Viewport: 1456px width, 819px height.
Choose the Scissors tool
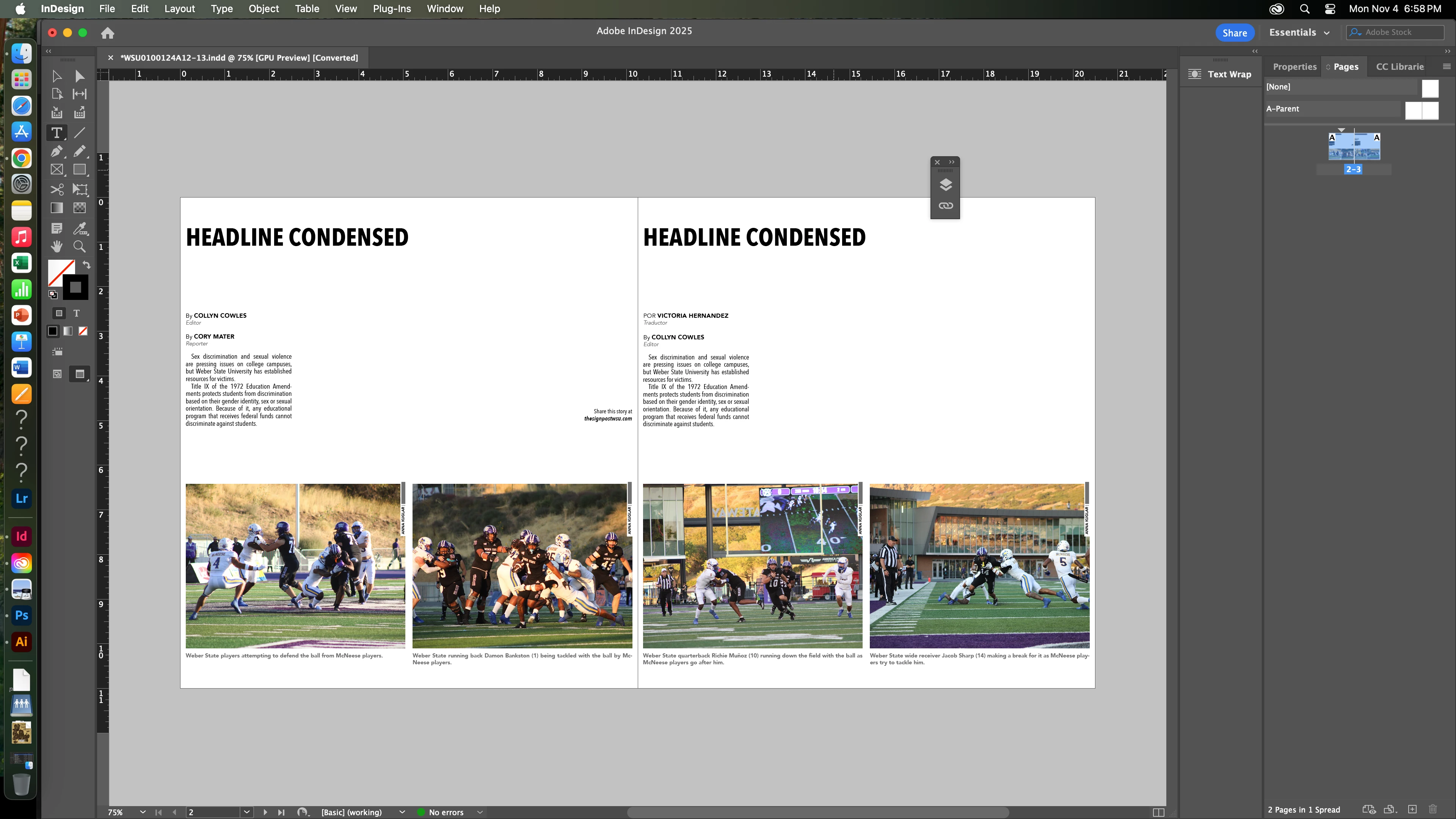[x=56, y=189]
